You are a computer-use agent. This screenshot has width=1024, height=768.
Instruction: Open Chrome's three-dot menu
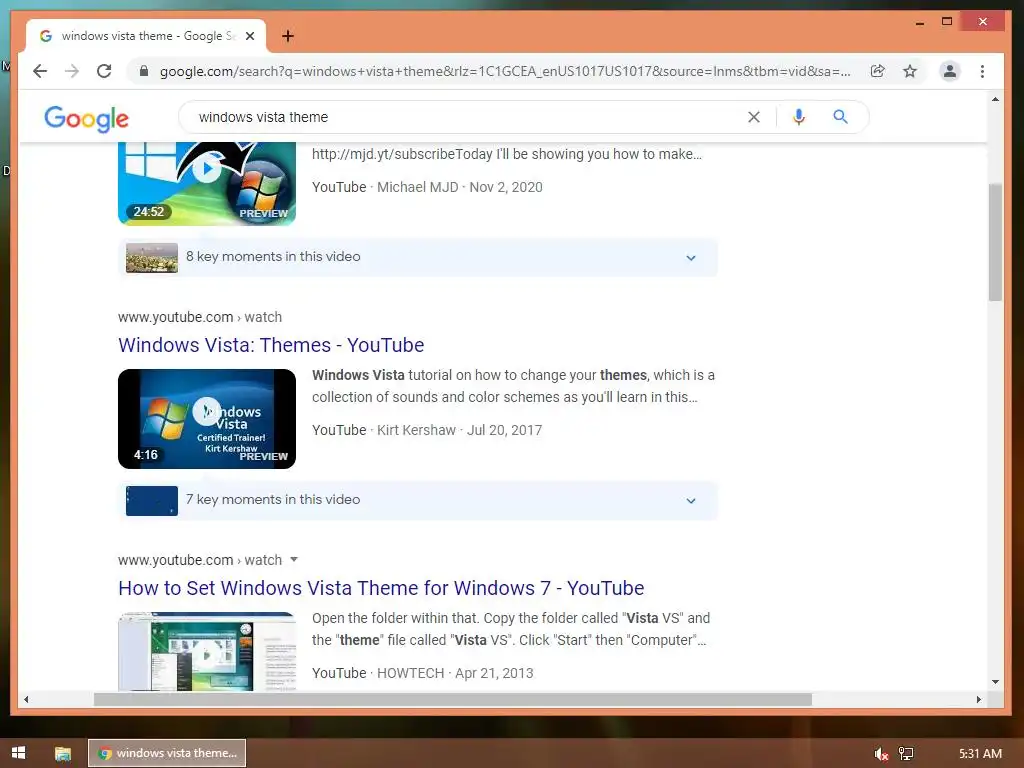pyautogui.click(x=982, y=71)
